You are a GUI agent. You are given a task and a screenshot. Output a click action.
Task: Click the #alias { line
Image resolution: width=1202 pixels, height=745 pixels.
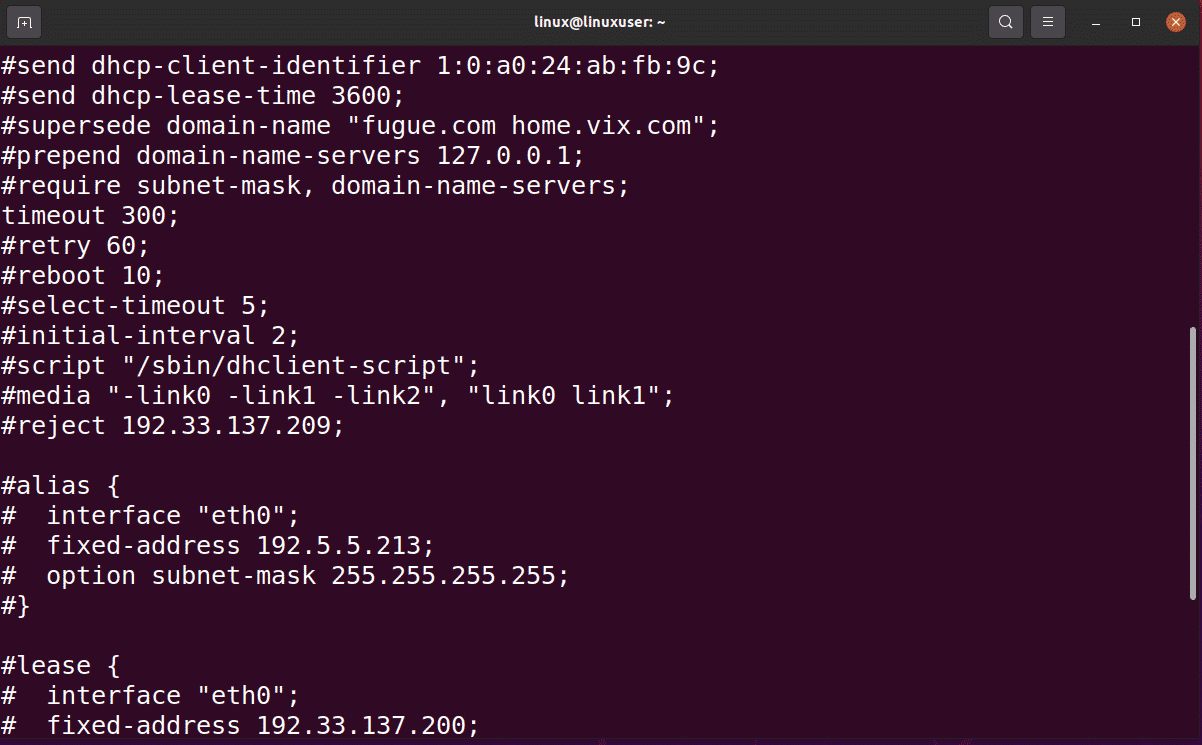61,486
